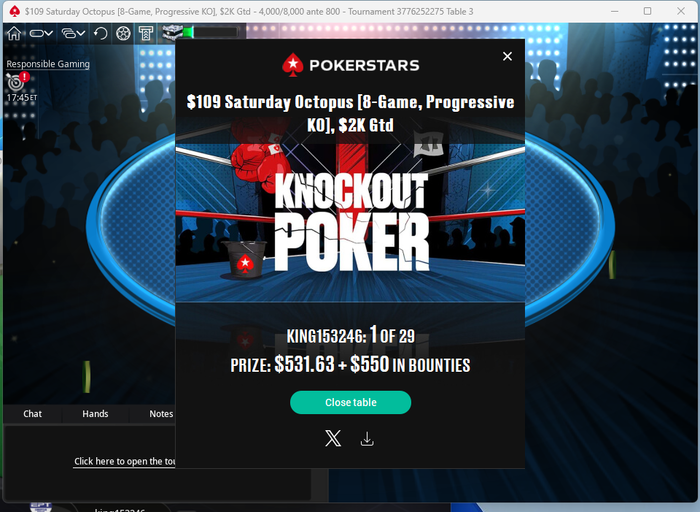Viewport: 700px width, 512px height.
Task: Switch to the Notes tab
Action: coord(161,414)
